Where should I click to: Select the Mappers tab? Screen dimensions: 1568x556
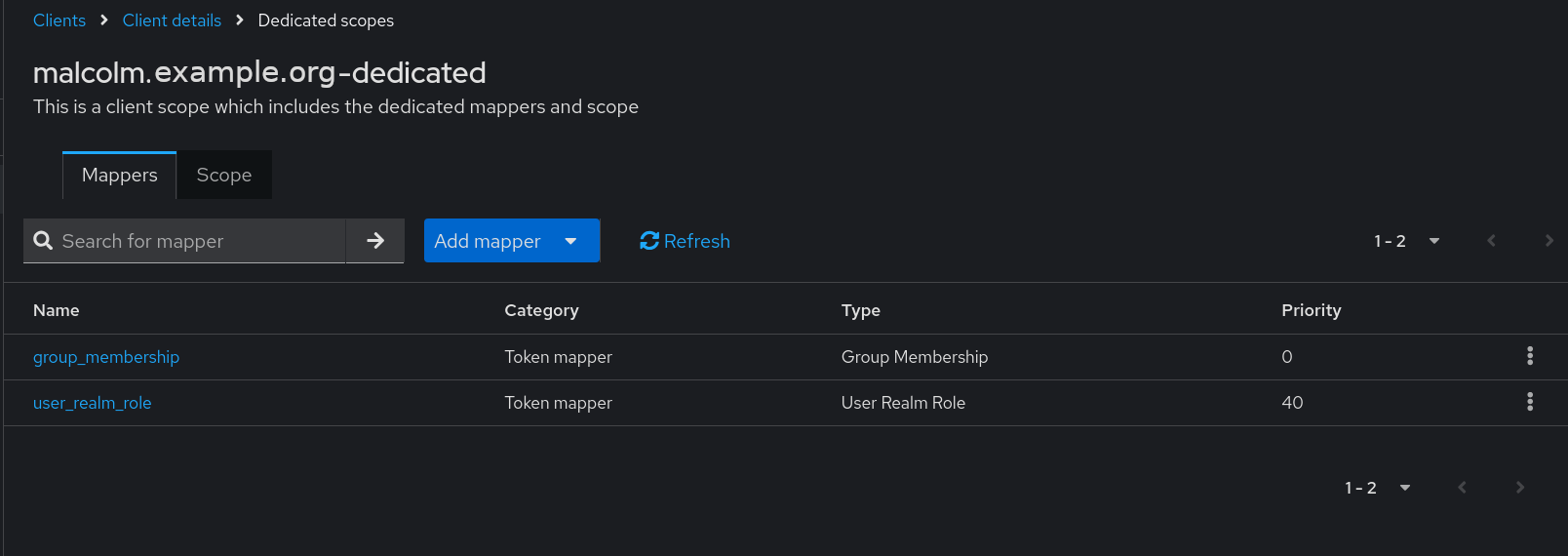[120, 176]
